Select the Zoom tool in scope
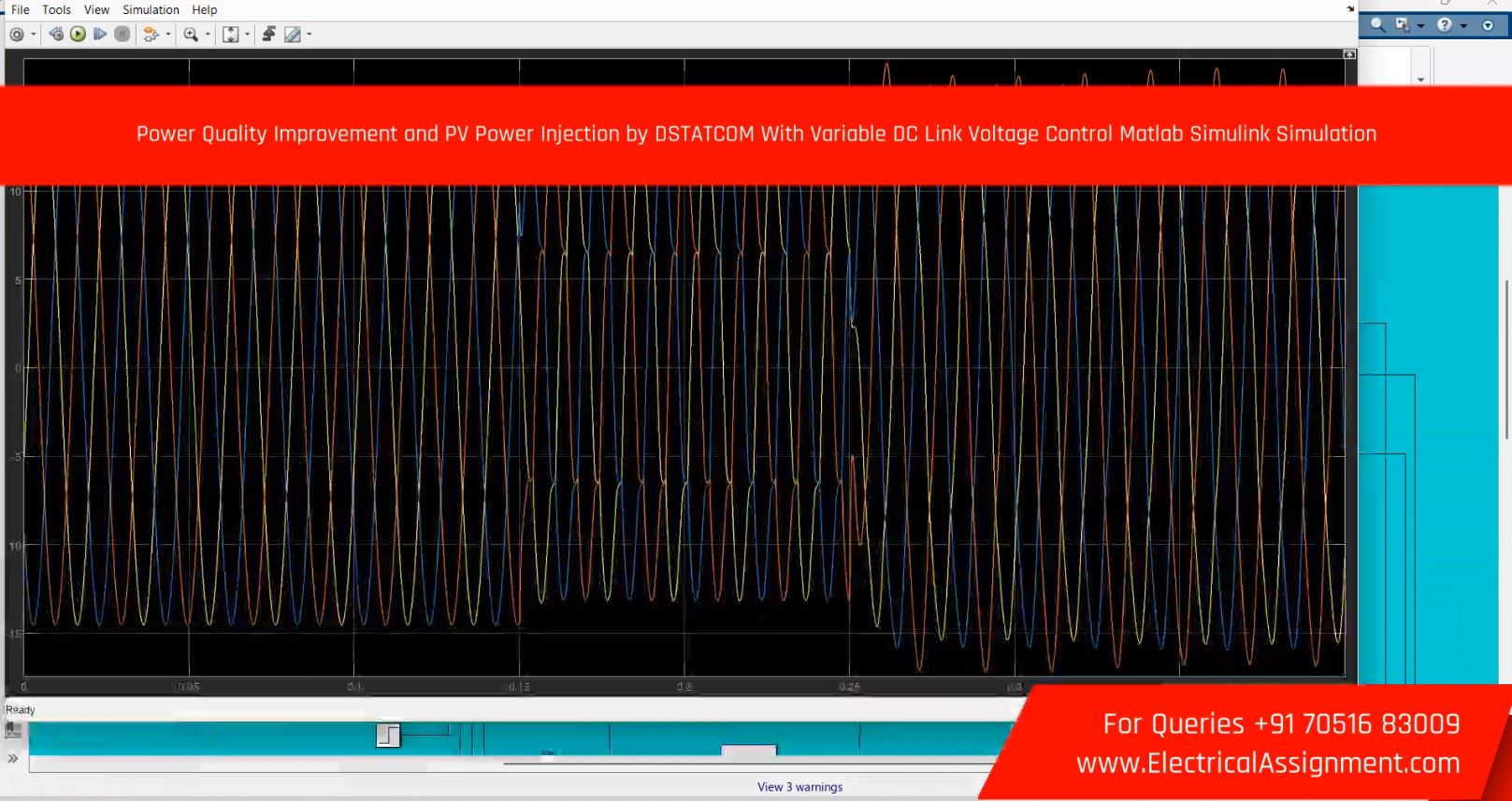This screenshot has width=1512, height=801. pyautogui.click(x=191, y=35)
